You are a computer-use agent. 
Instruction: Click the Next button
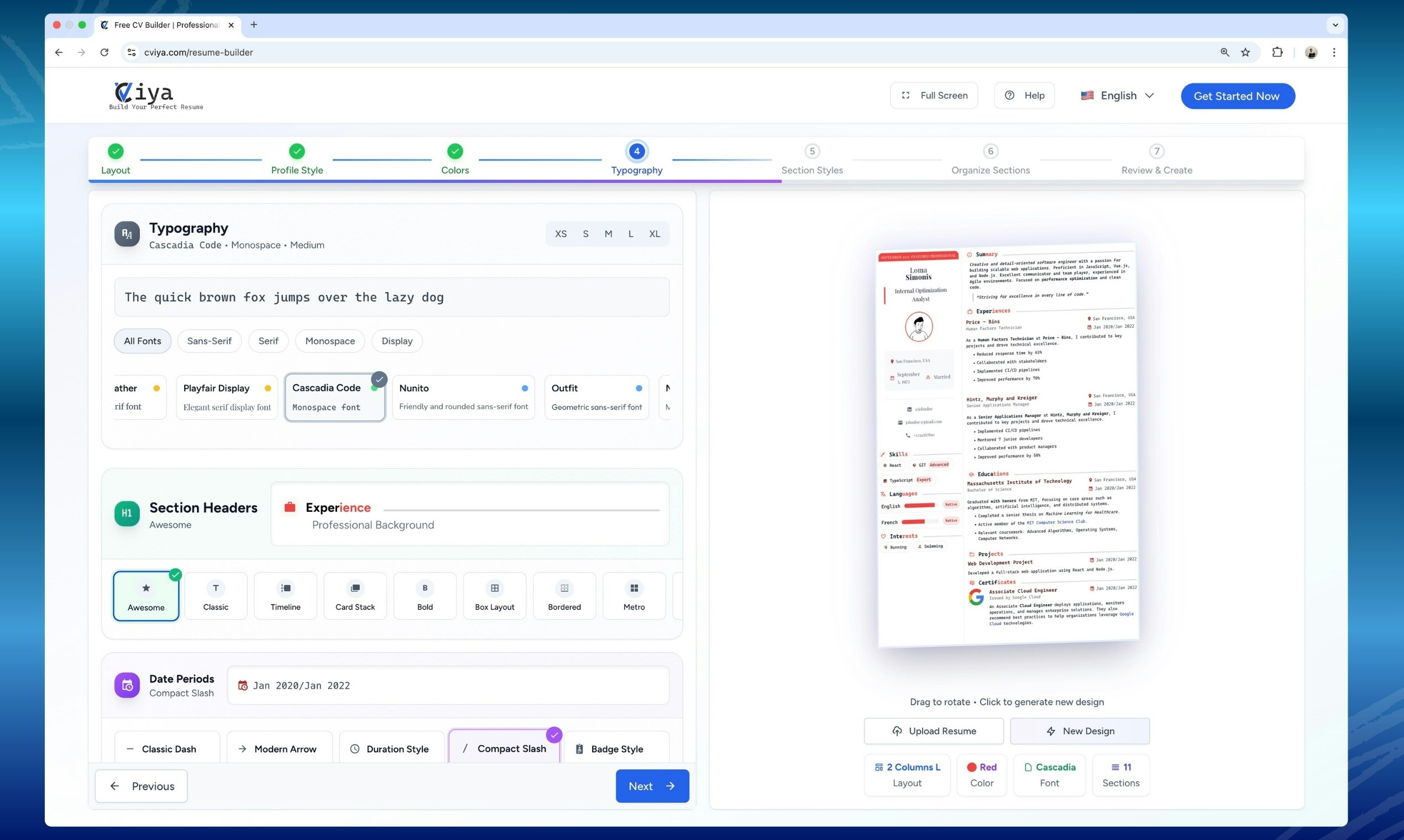click(652, 786)
